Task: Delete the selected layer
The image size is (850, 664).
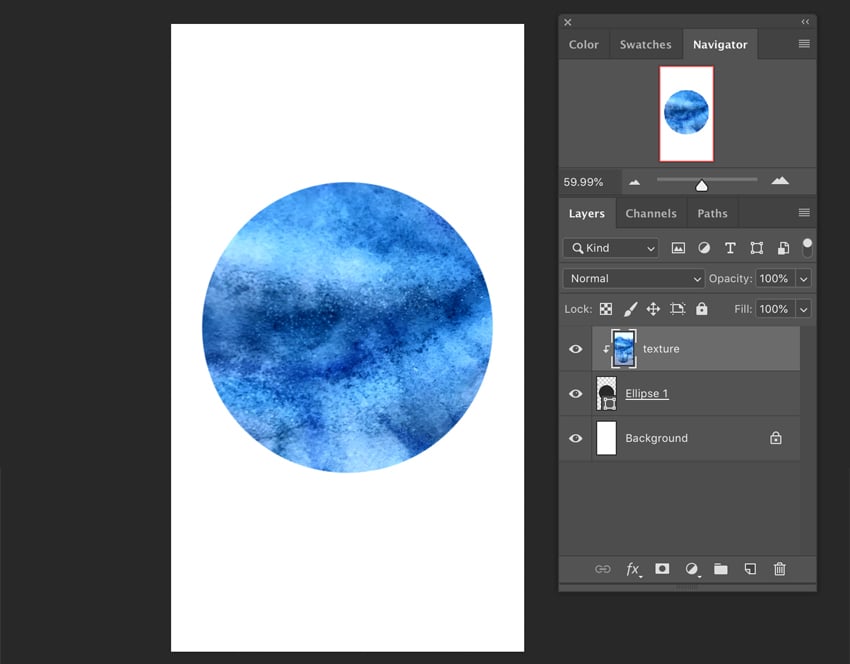Action: (x=779, y=569)
